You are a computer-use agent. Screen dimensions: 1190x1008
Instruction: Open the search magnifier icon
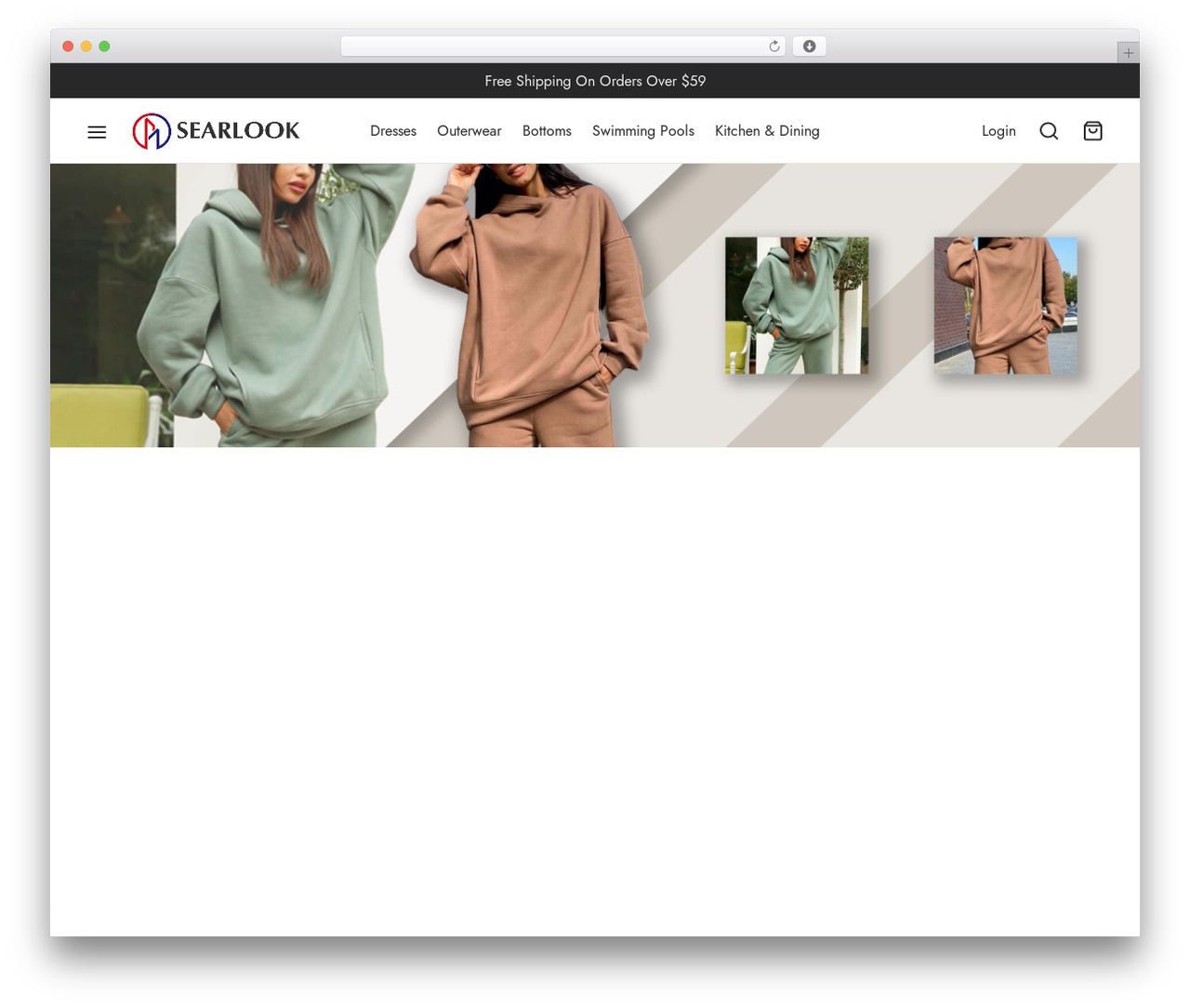pyautogui.click(x=1049, y=131)
